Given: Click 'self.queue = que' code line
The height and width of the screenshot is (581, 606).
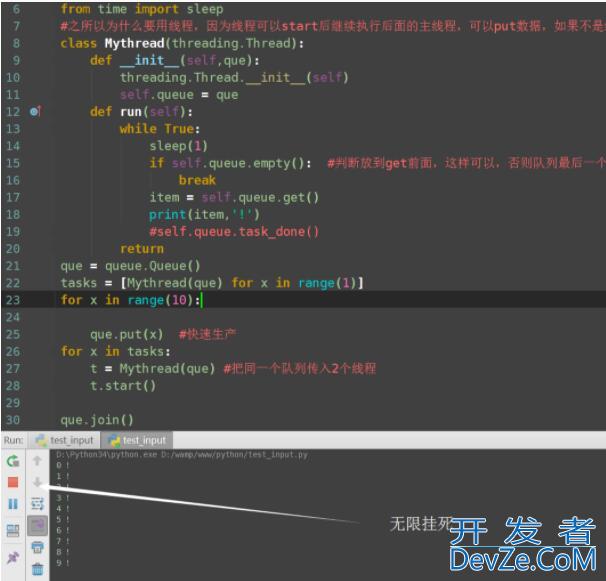Looking at the screenshot, I should click(x=179, y=94).
